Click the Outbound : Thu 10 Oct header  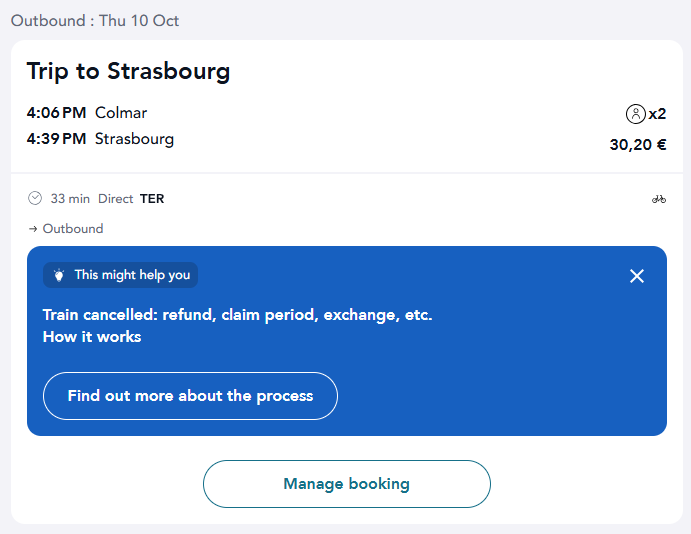[95, 21]
